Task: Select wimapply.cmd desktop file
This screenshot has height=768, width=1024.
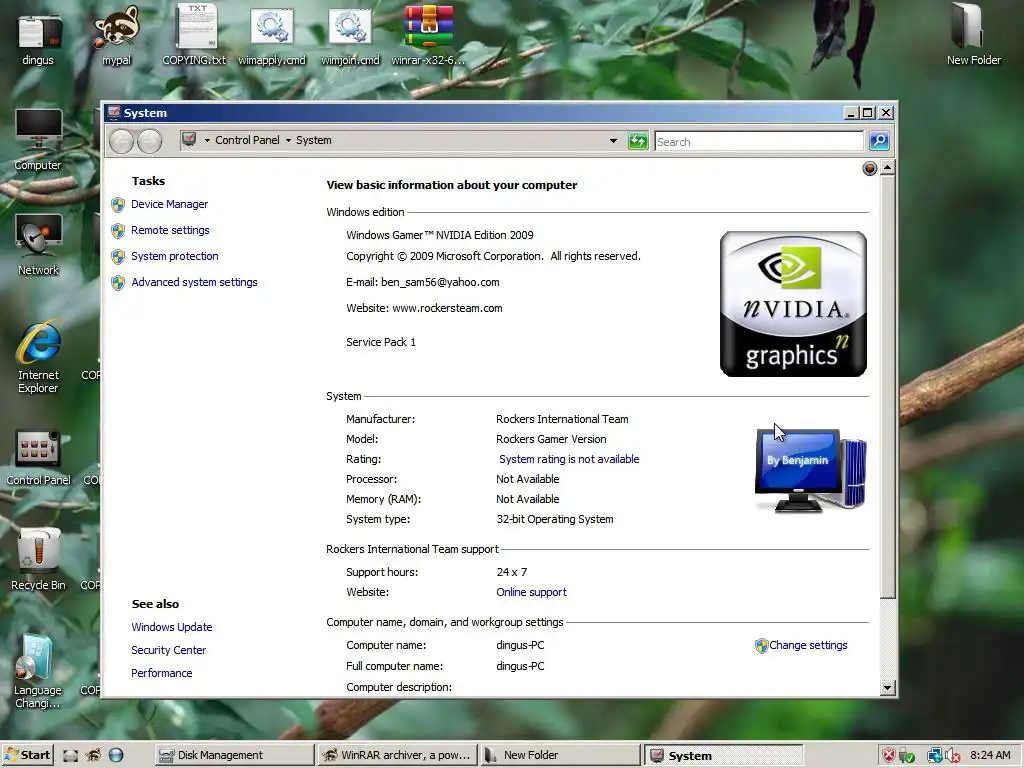Action: pyautogui.click(x=272, y=37)
